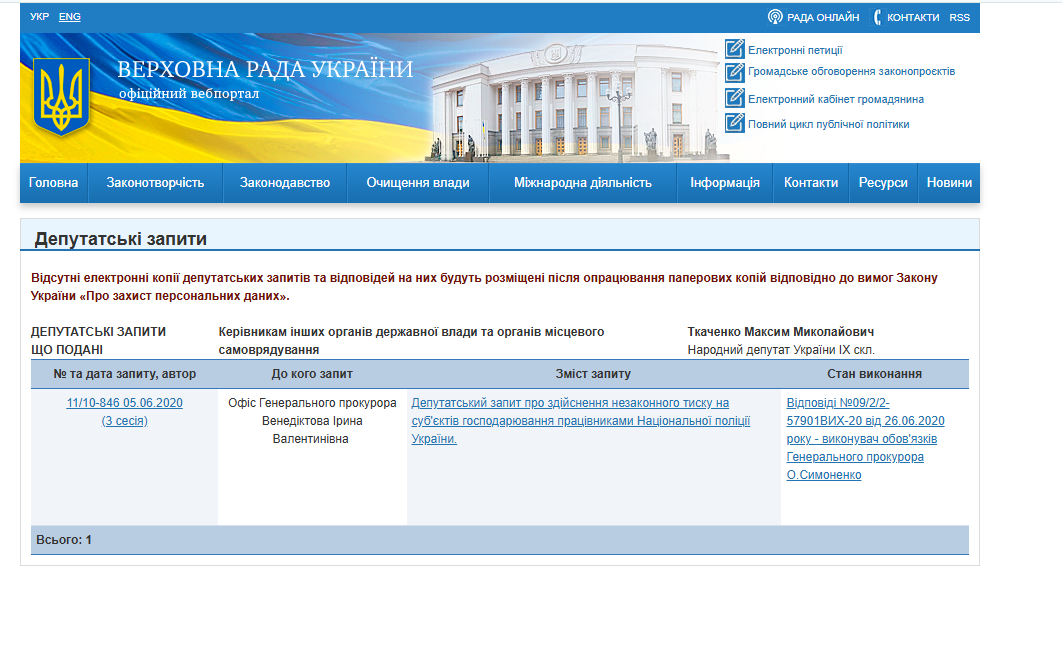Click the edit icon next to Електронні петиції
This screenshot has height=651, width=1062.
[735, 49]
